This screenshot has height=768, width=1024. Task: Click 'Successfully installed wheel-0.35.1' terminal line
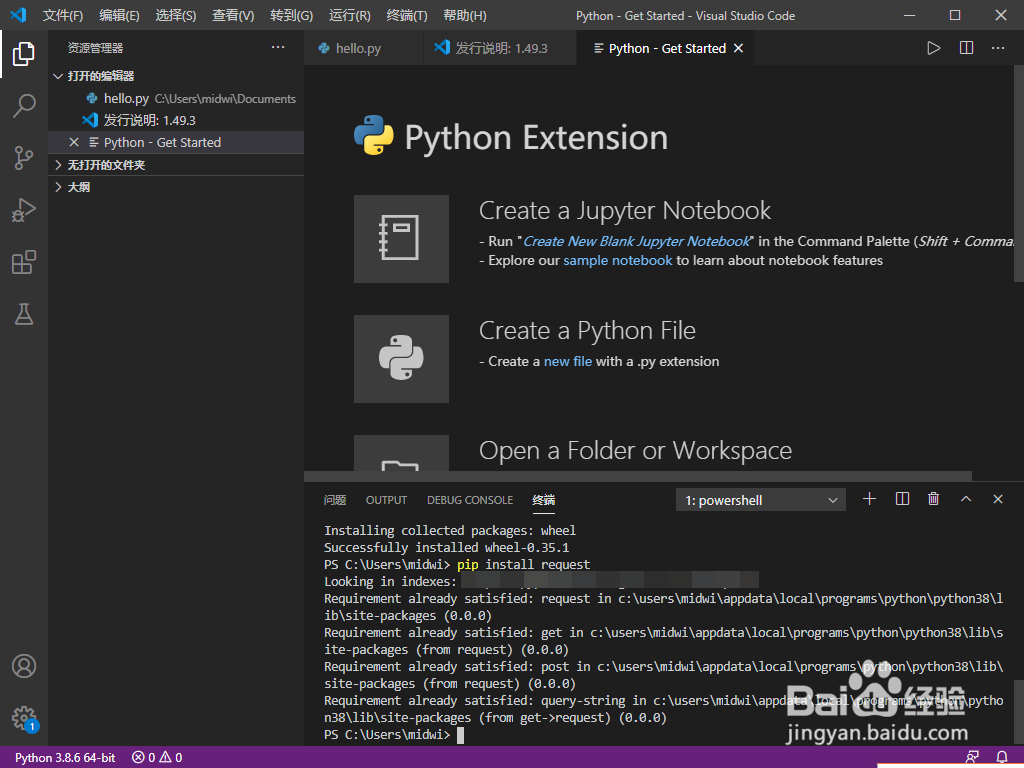(x=446, y=547)
